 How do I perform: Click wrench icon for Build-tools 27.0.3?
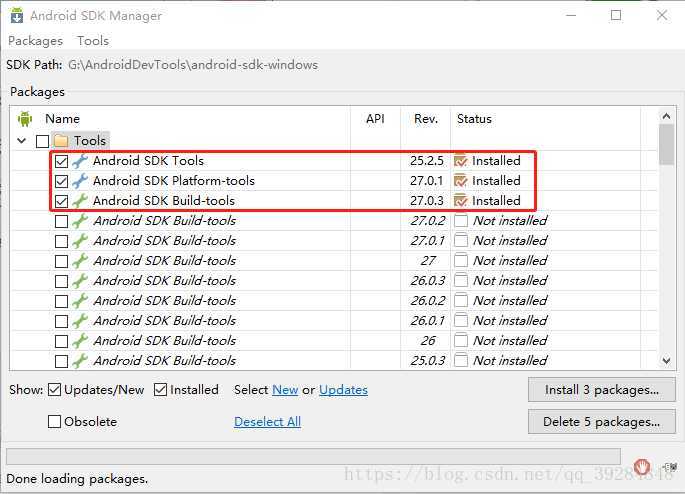(80, 201)
